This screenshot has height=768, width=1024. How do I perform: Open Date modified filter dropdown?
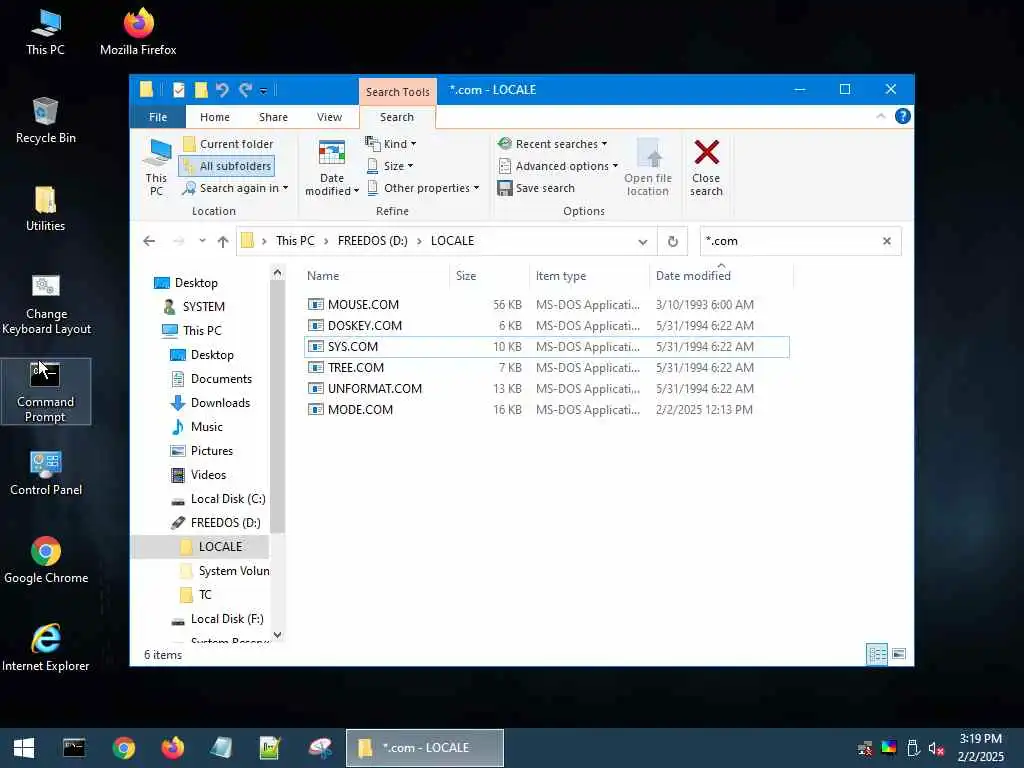tap(332, 167)
